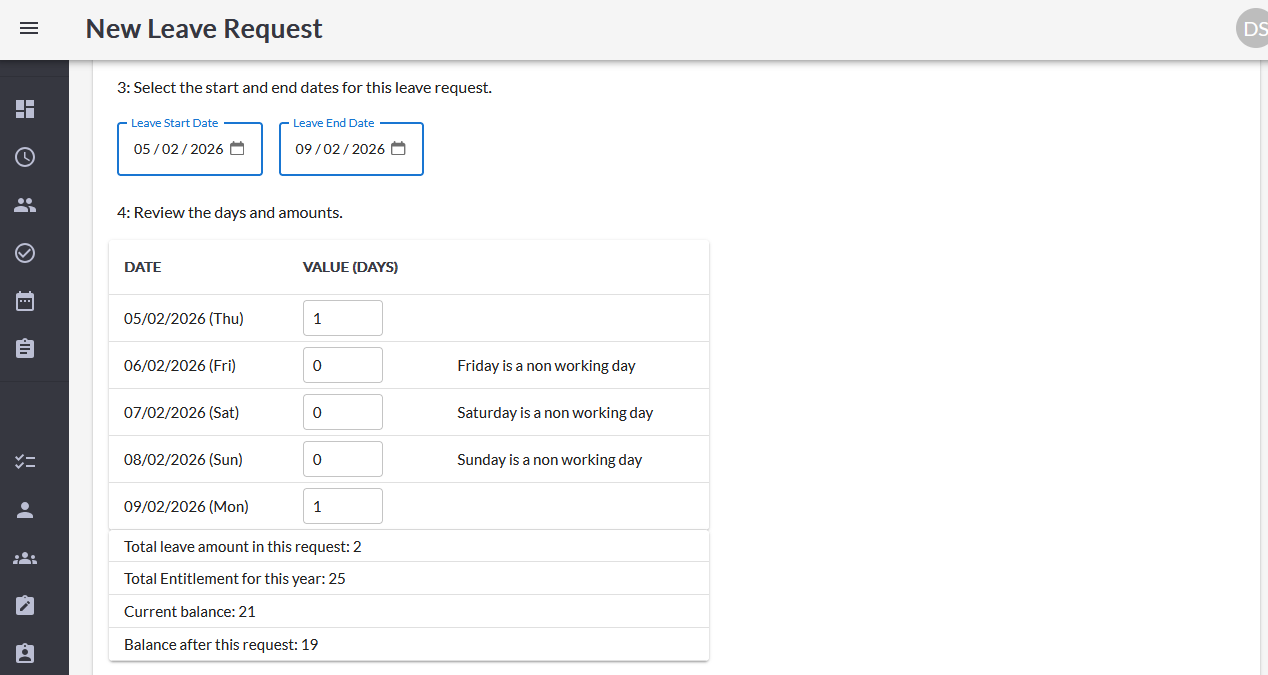Open the user avatar in the header
The image size is (1268, 675).
coord(1253,29)
